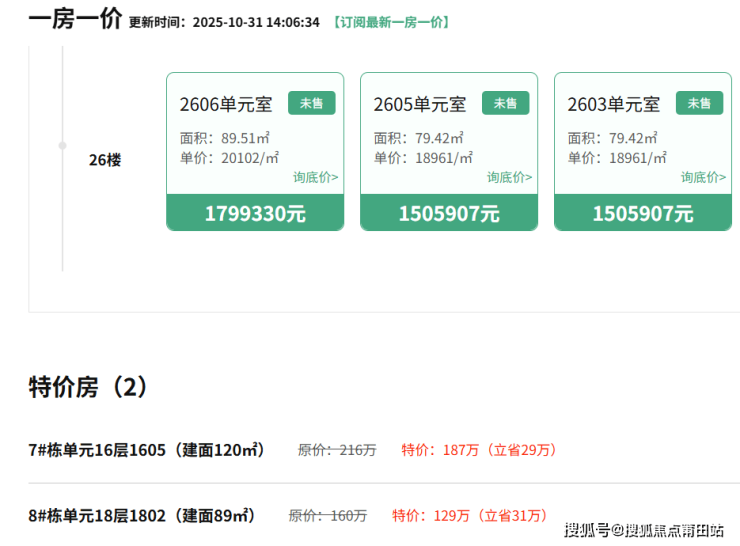Open the 7#栋单元16层1605 special listing

(x=147, y=450)
